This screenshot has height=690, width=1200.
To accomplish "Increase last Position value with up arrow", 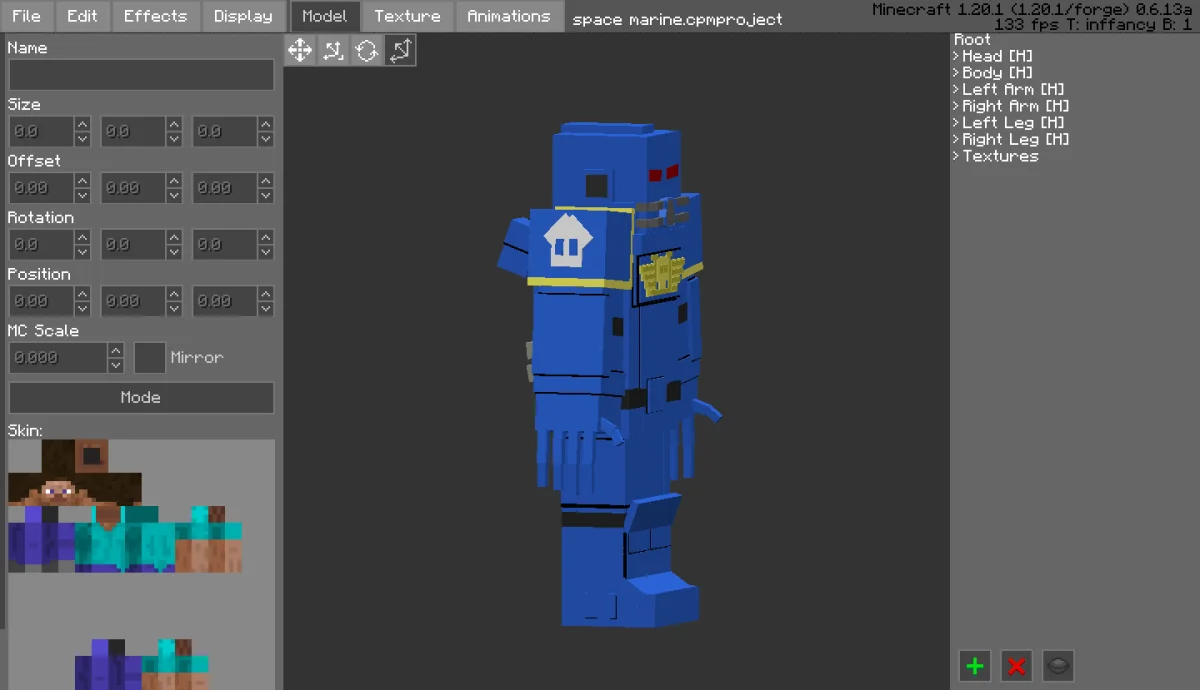I will [x=266, y=294].
